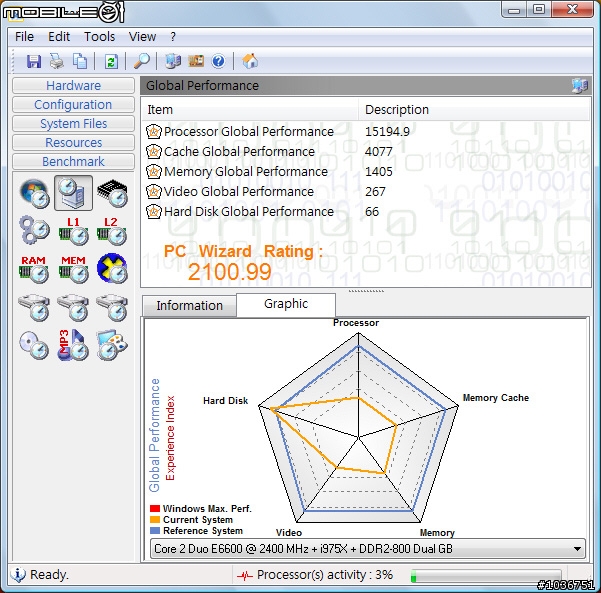Run the L1 cache benchmark
This screenshot has height=593, width=601.
point(73,231)
